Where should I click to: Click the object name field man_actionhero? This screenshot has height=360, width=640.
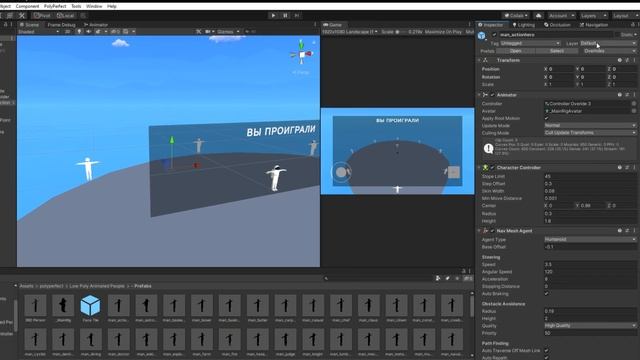pos(555,35)
